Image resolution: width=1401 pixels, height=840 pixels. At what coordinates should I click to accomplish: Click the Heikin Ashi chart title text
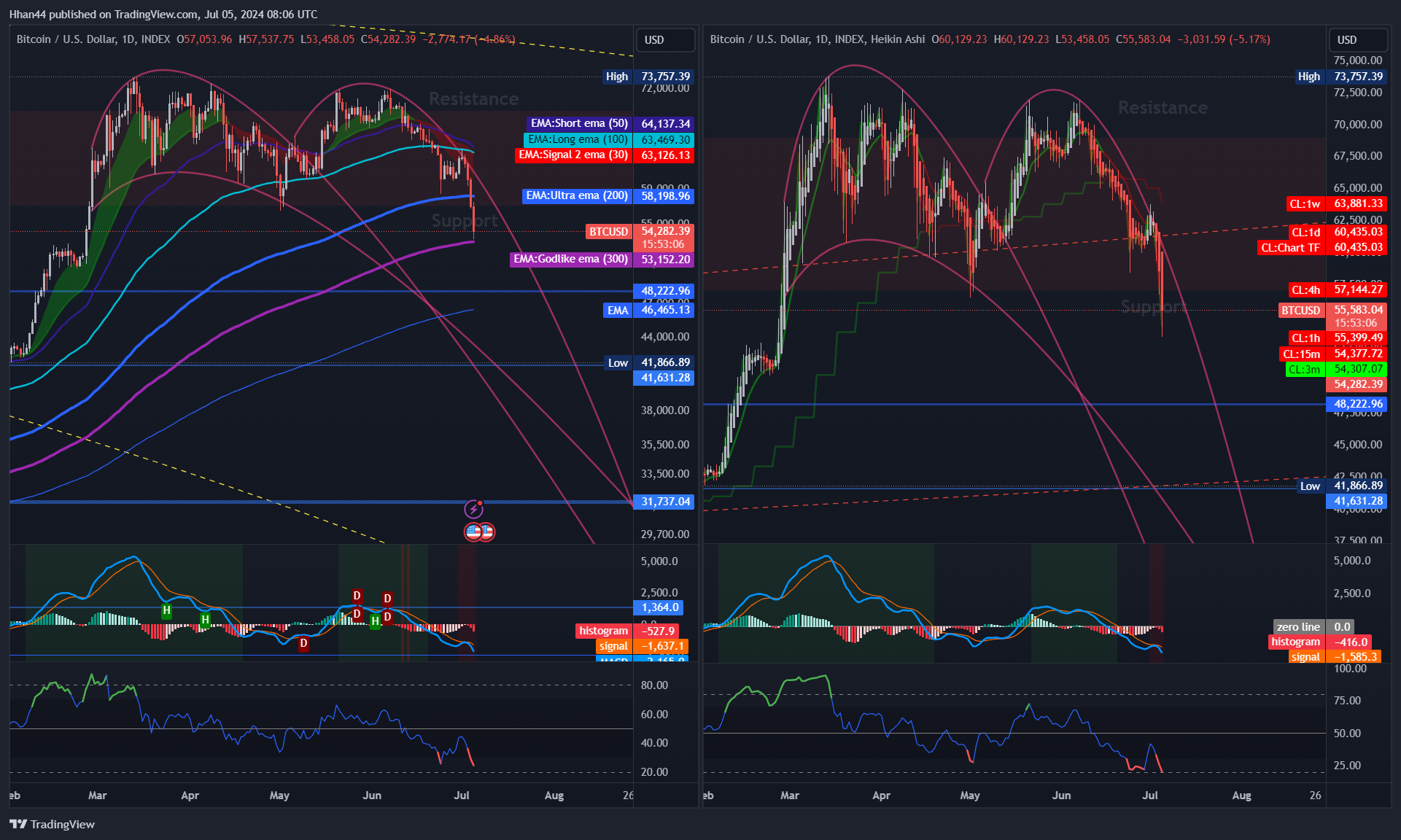[x=817, y=39]
